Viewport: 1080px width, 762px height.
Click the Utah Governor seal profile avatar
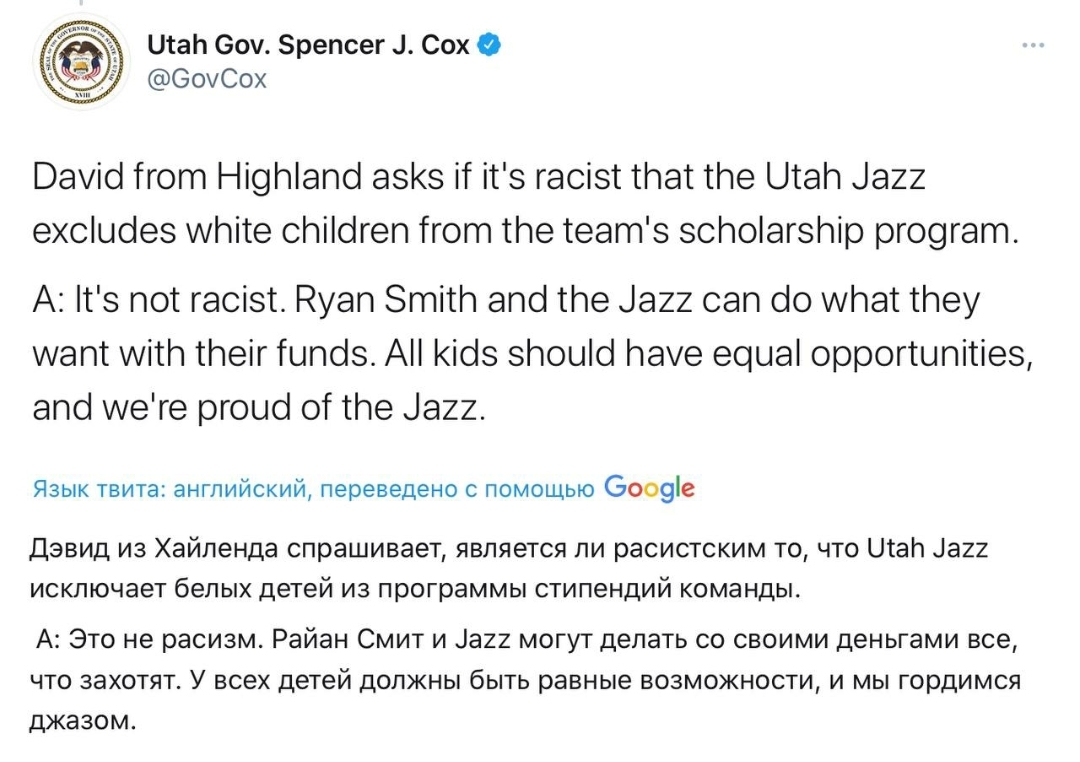click(x=80, y=62)
